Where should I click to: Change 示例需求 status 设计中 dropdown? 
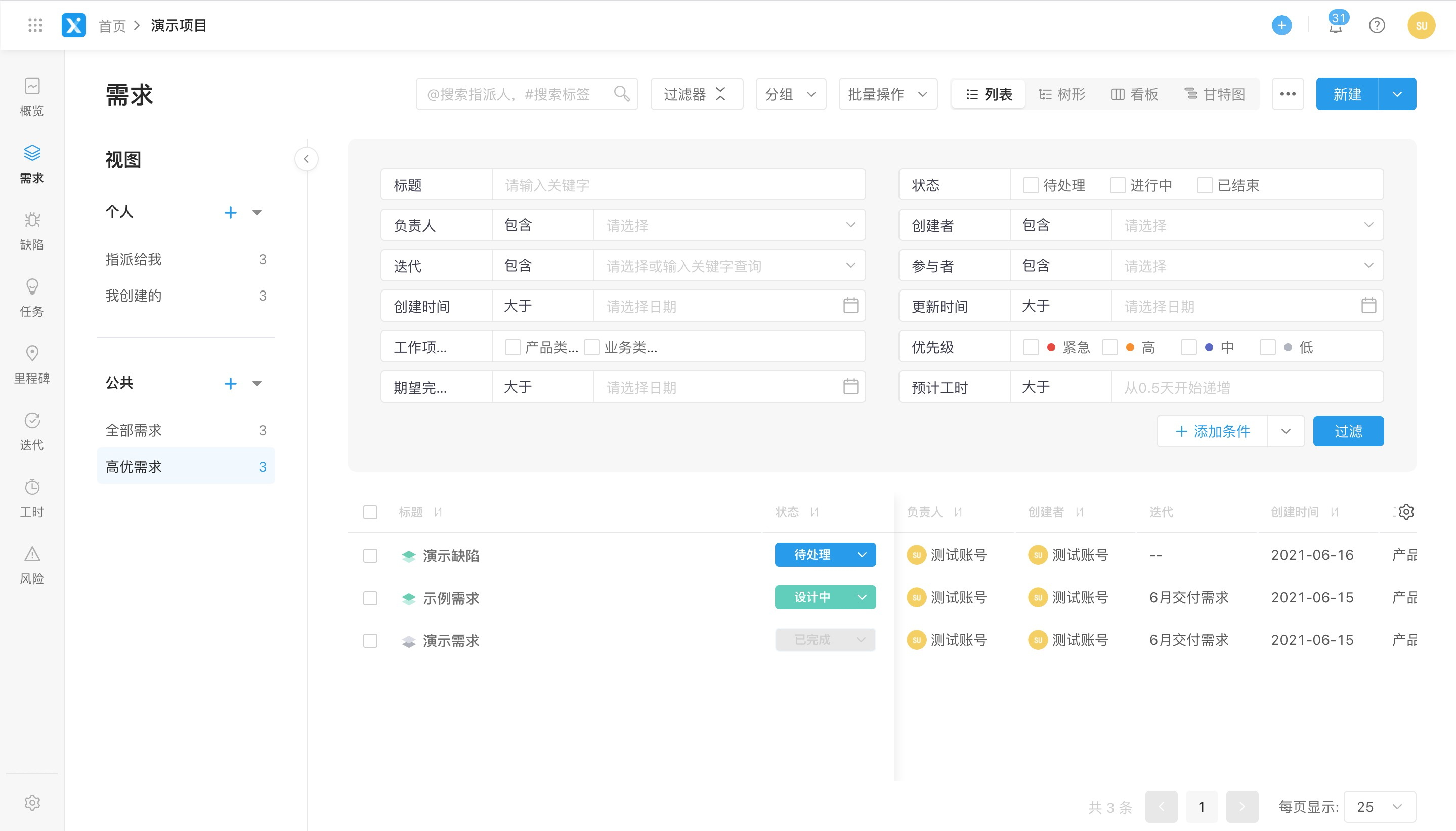point(825,597)
